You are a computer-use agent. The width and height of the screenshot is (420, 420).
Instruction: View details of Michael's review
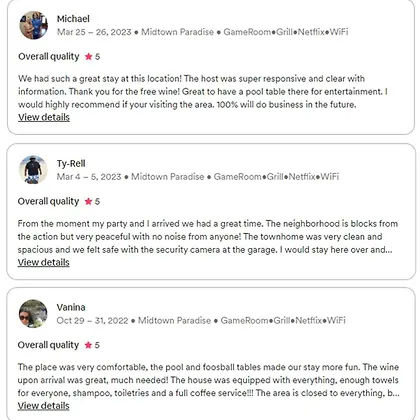44,117
